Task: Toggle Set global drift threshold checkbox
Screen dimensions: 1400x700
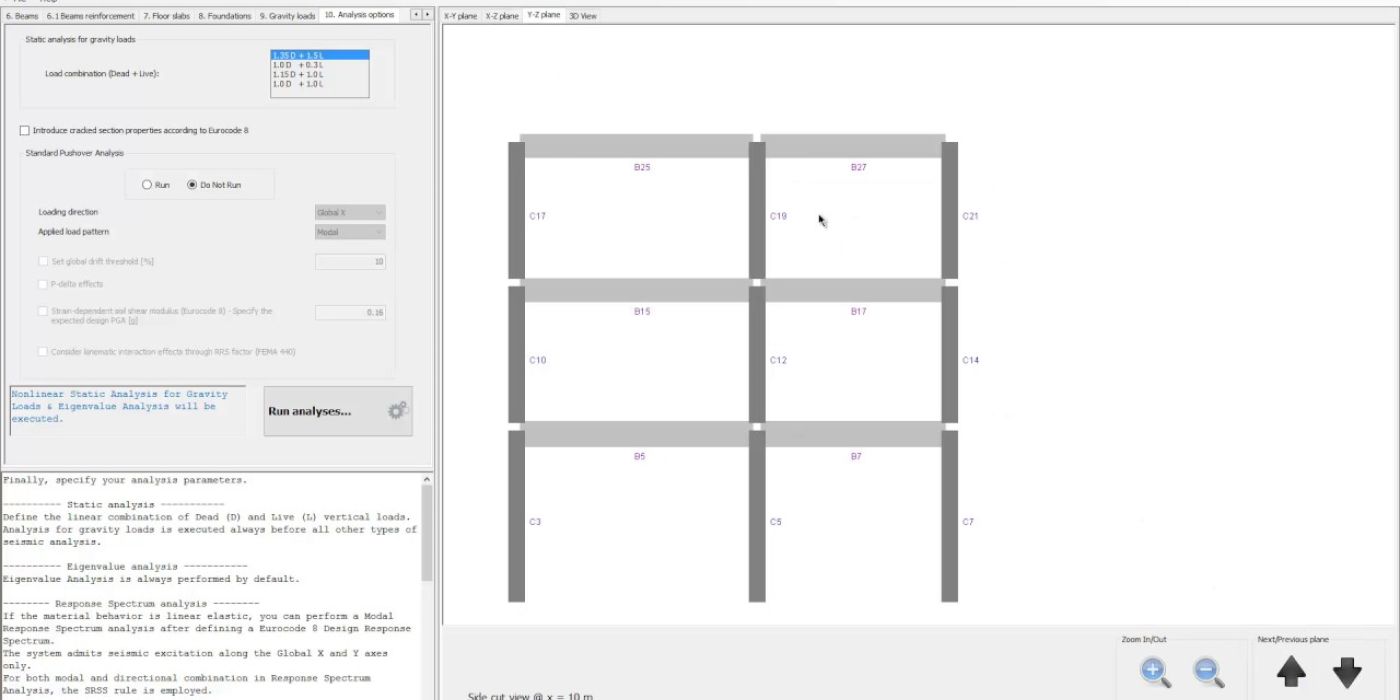Action: [43, 261]
